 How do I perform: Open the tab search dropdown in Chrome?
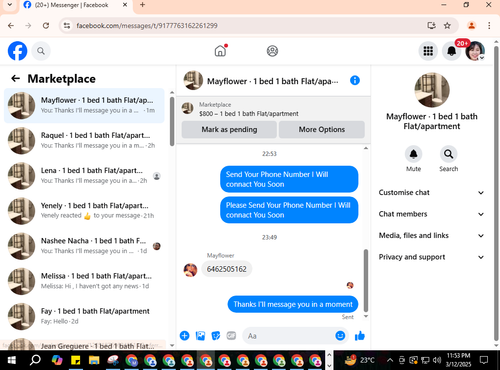click(10, 5)
